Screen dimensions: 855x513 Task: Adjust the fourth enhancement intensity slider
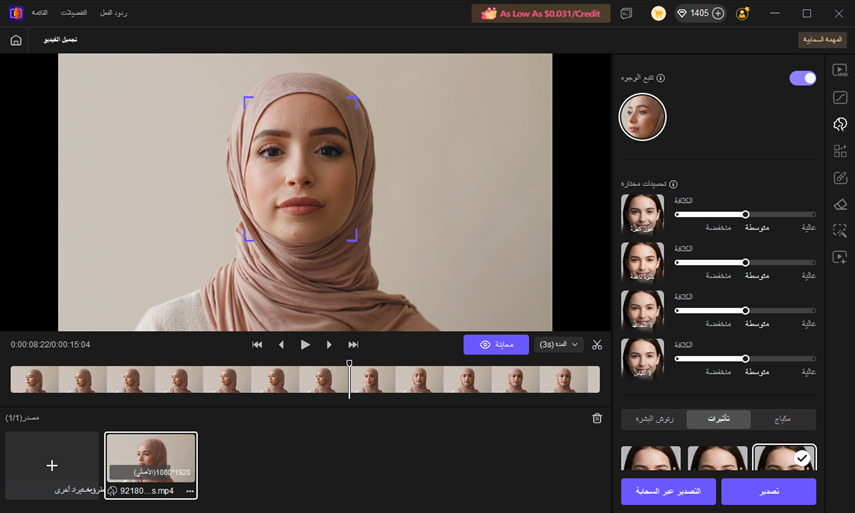(x=745, y=358)
